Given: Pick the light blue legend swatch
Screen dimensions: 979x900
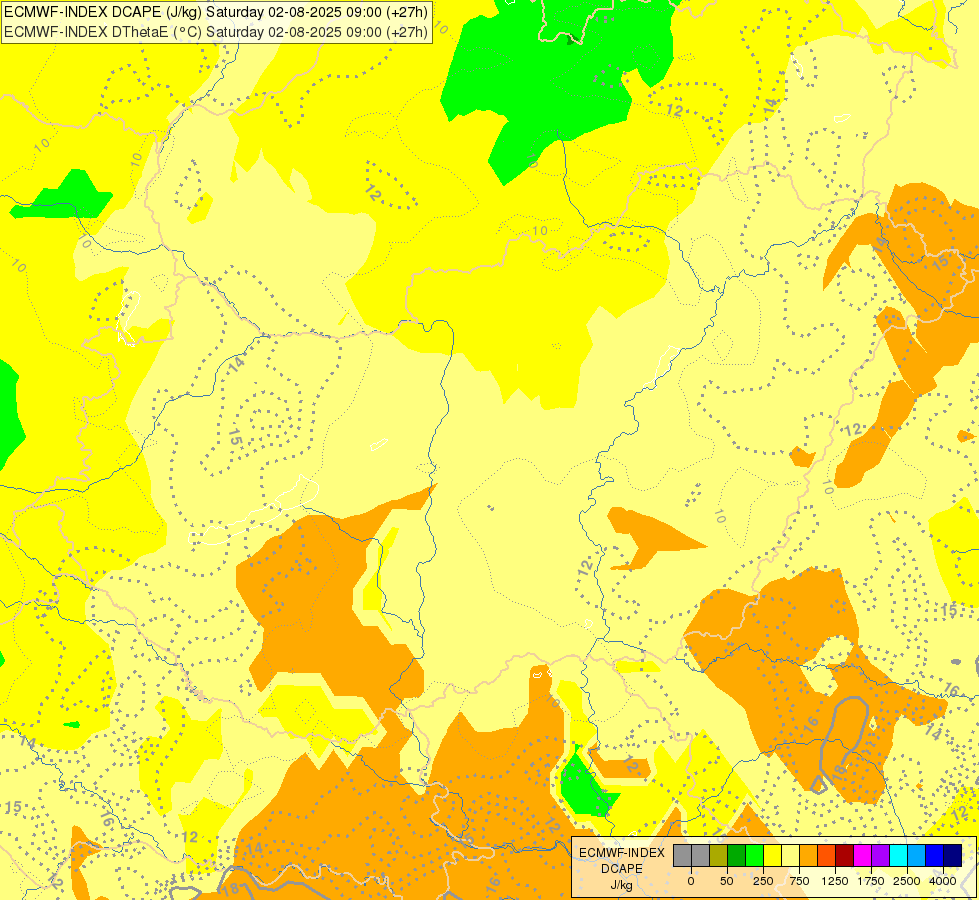Looking at the screenshot, I should click(x=917, y=855).
